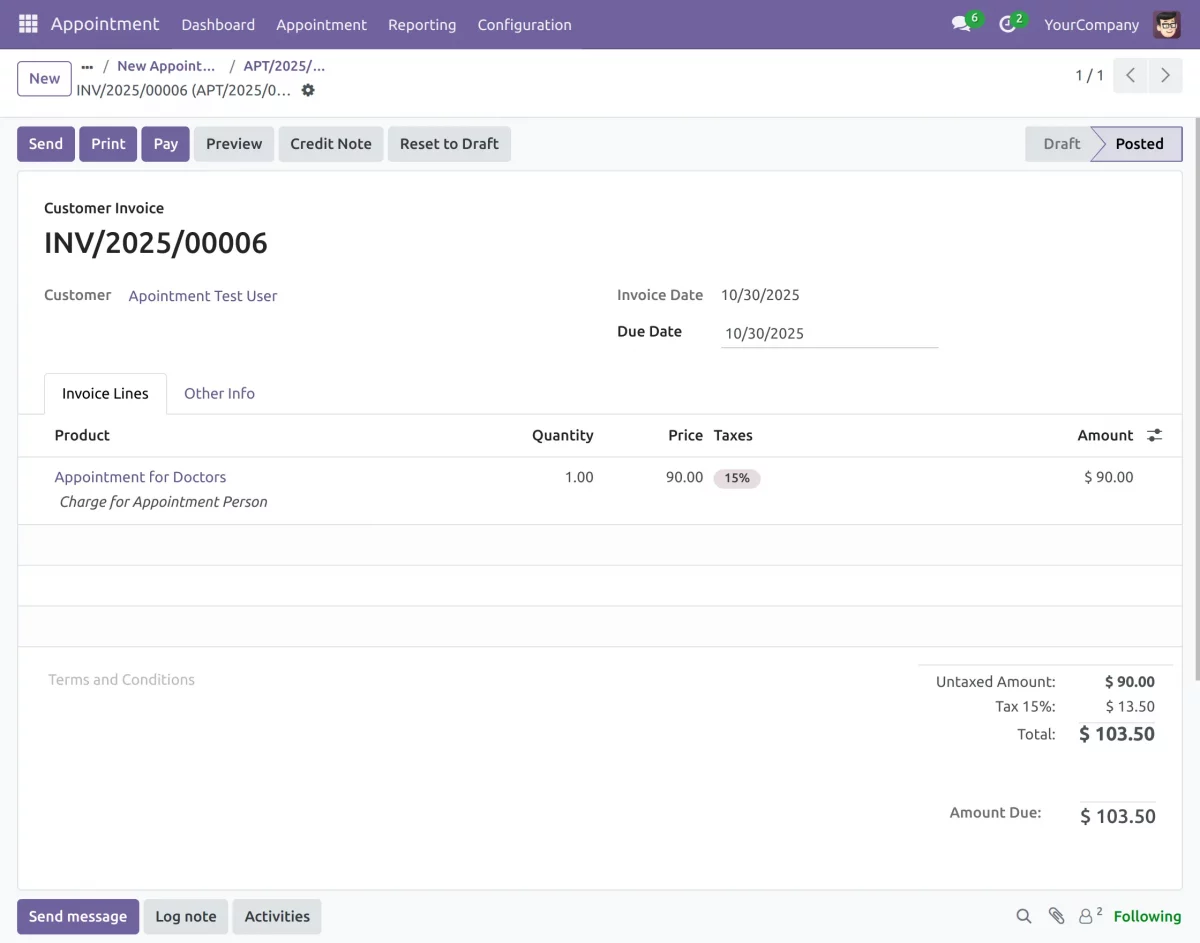Open the Reporting menu
The image size is (1200, 943).
click(422, 24)
